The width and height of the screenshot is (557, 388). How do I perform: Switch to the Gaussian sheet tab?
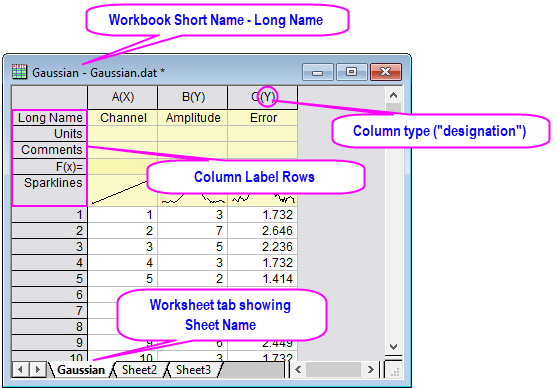pyautogui.click(x=81, y=370)
